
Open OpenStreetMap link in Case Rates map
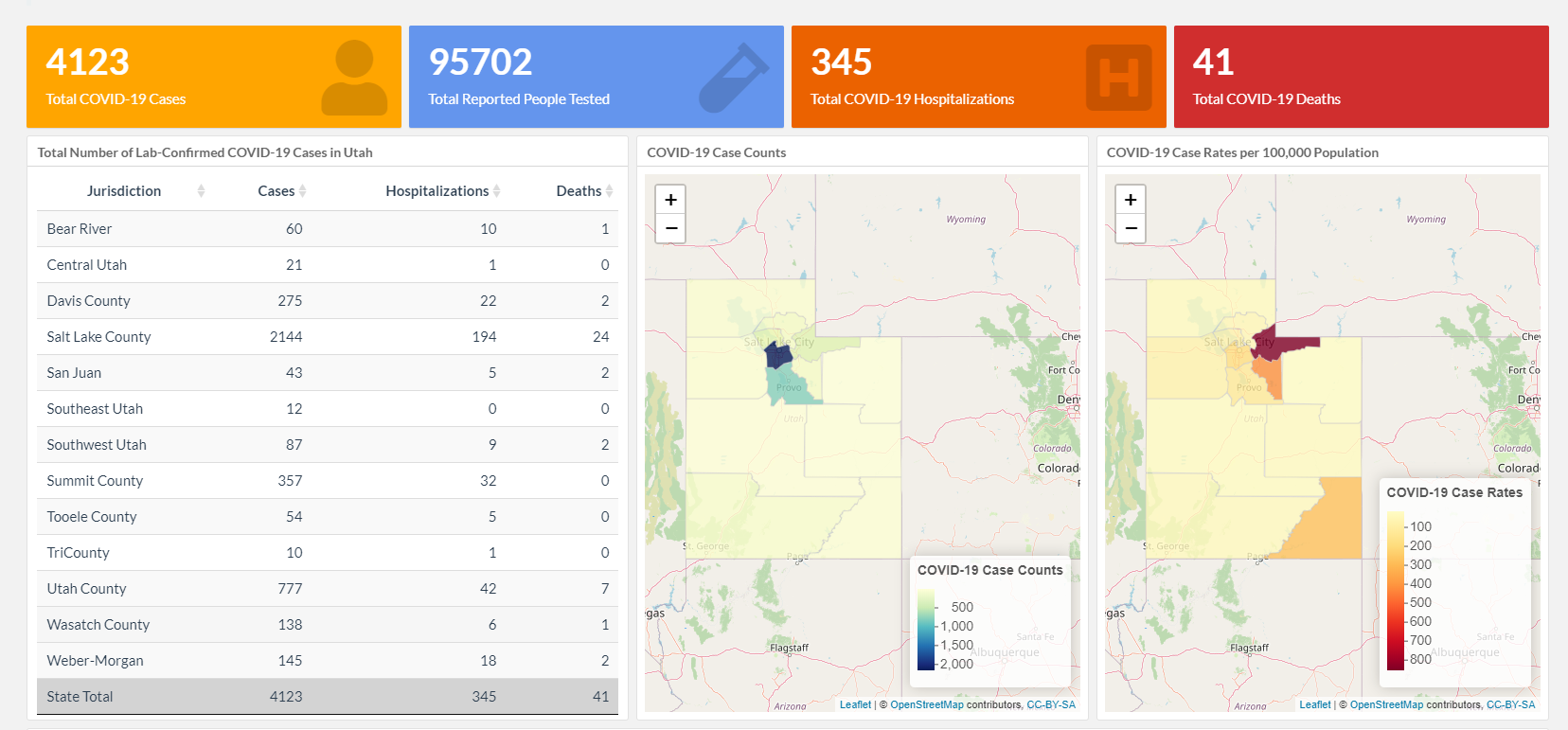tap(1386, 704)
